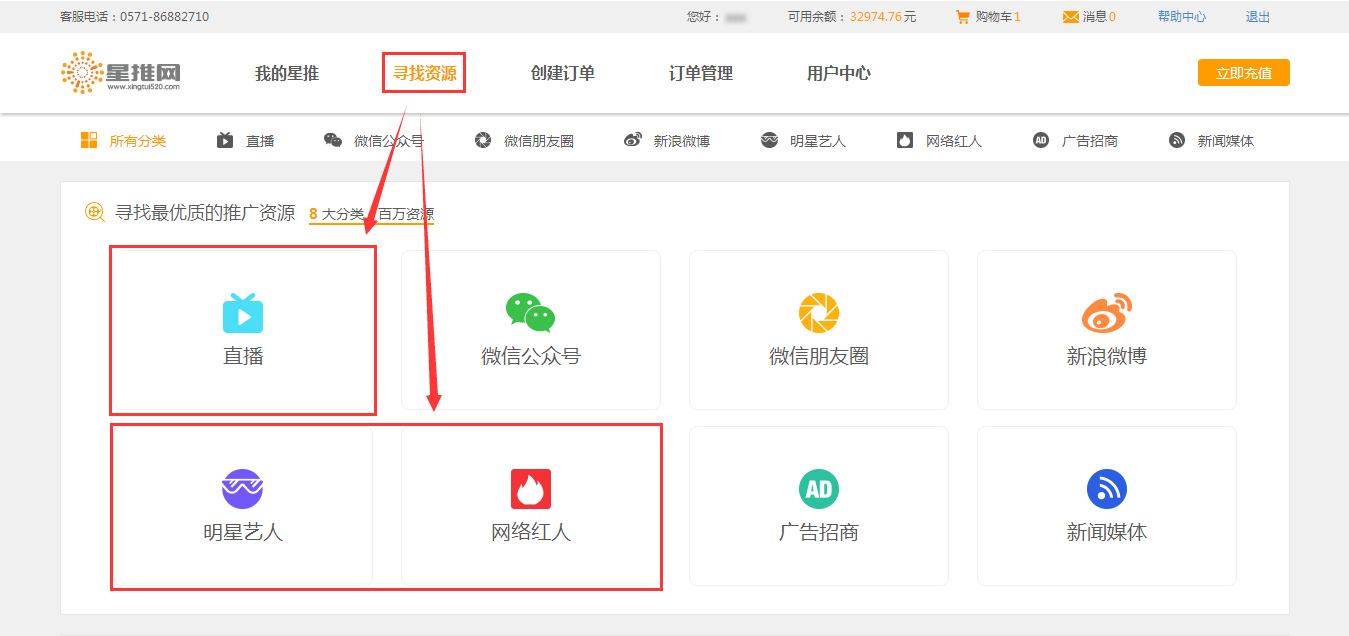Click the Weibo icon beside 新浪微博 in bar

pyautogui.click(x=633, y=140)
